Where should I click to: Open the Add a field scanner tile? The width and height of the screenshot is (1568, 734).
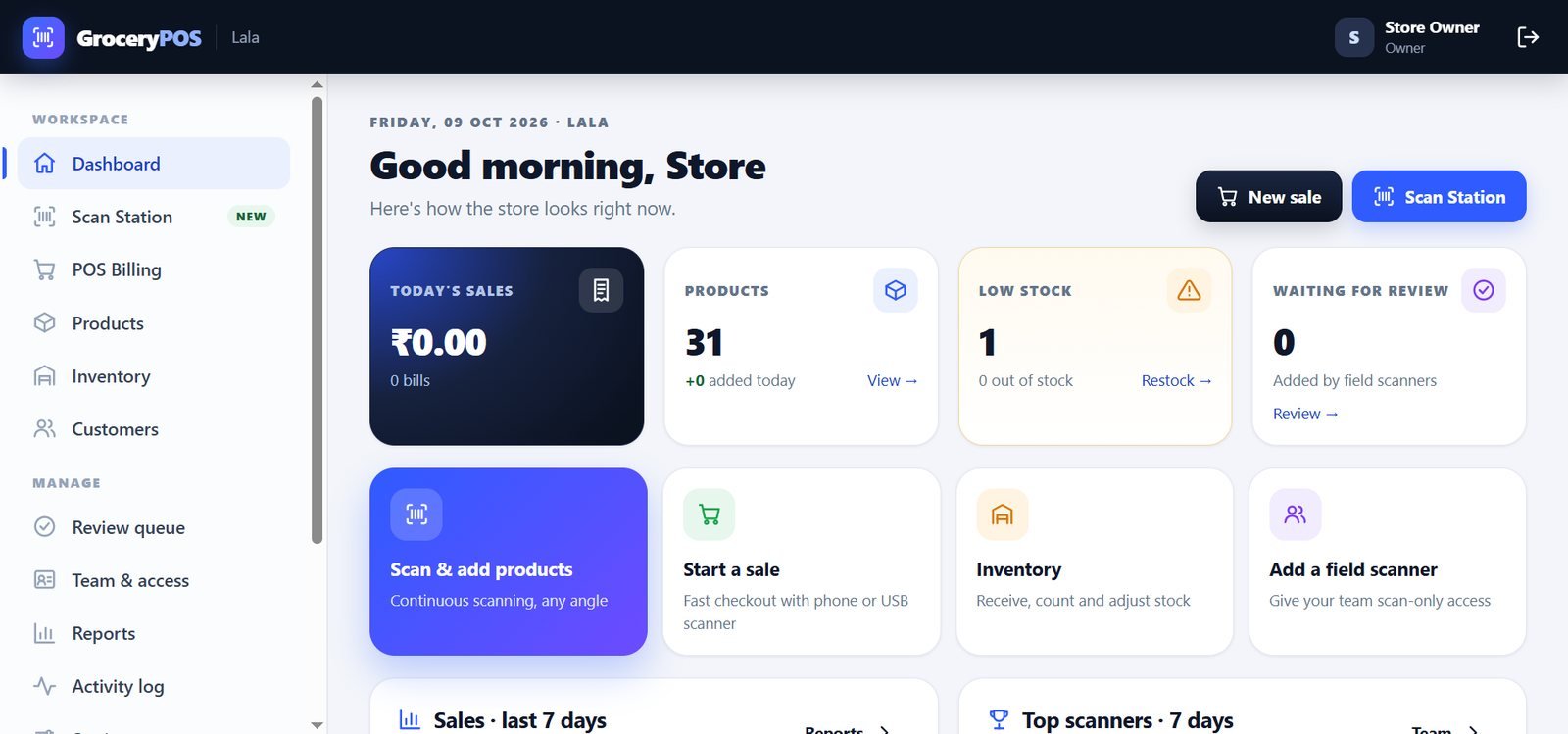pos(1388,562)
